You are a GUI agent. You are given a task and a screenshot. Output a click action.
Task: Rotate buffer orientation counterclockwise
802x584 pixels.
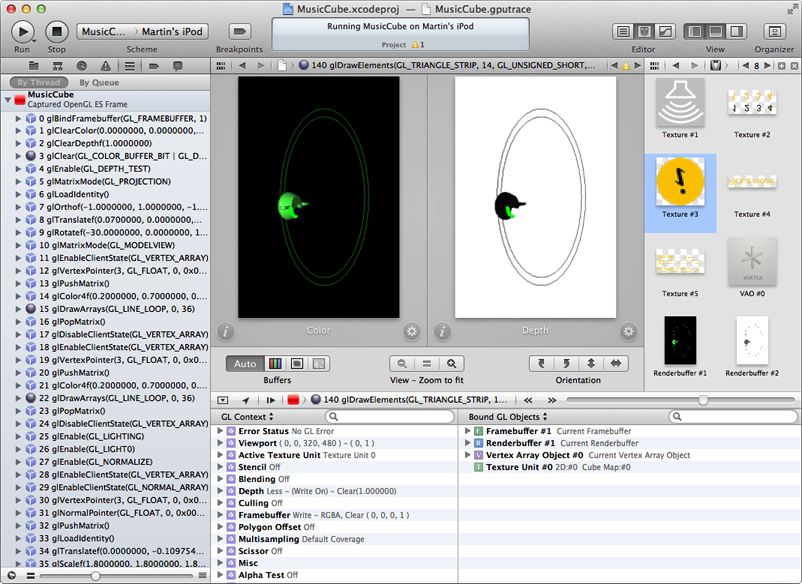pos(541,364)
